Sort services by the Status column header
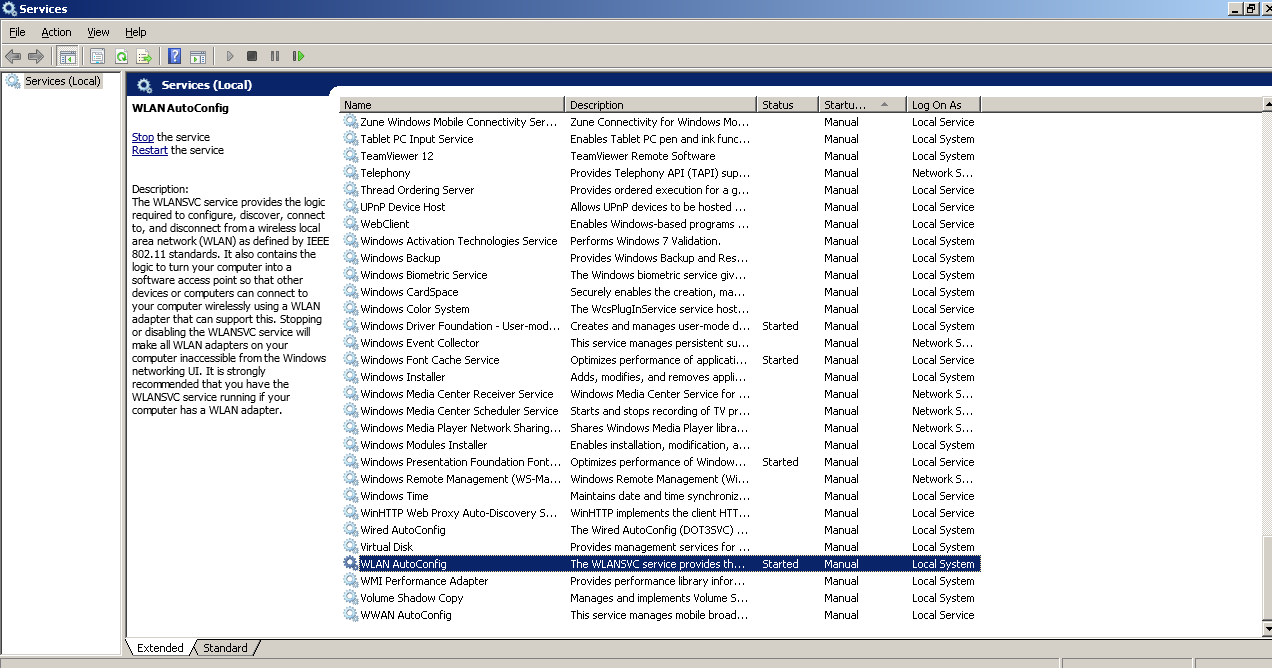The height and width of the screenshot is (668, 1272). [787, 105]
